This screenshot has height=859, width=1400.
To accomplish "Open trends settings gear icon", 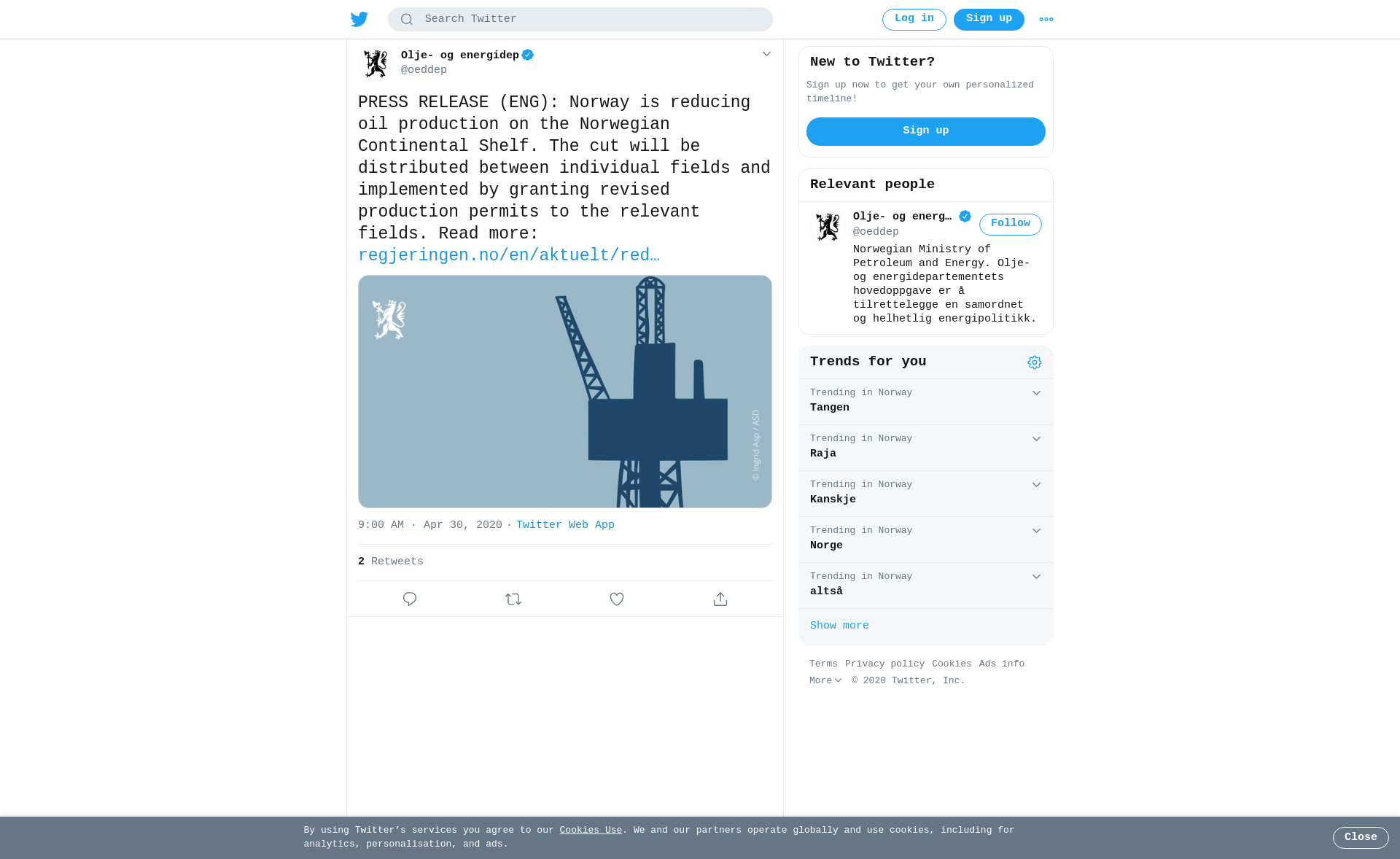I will pos(1035,362).
